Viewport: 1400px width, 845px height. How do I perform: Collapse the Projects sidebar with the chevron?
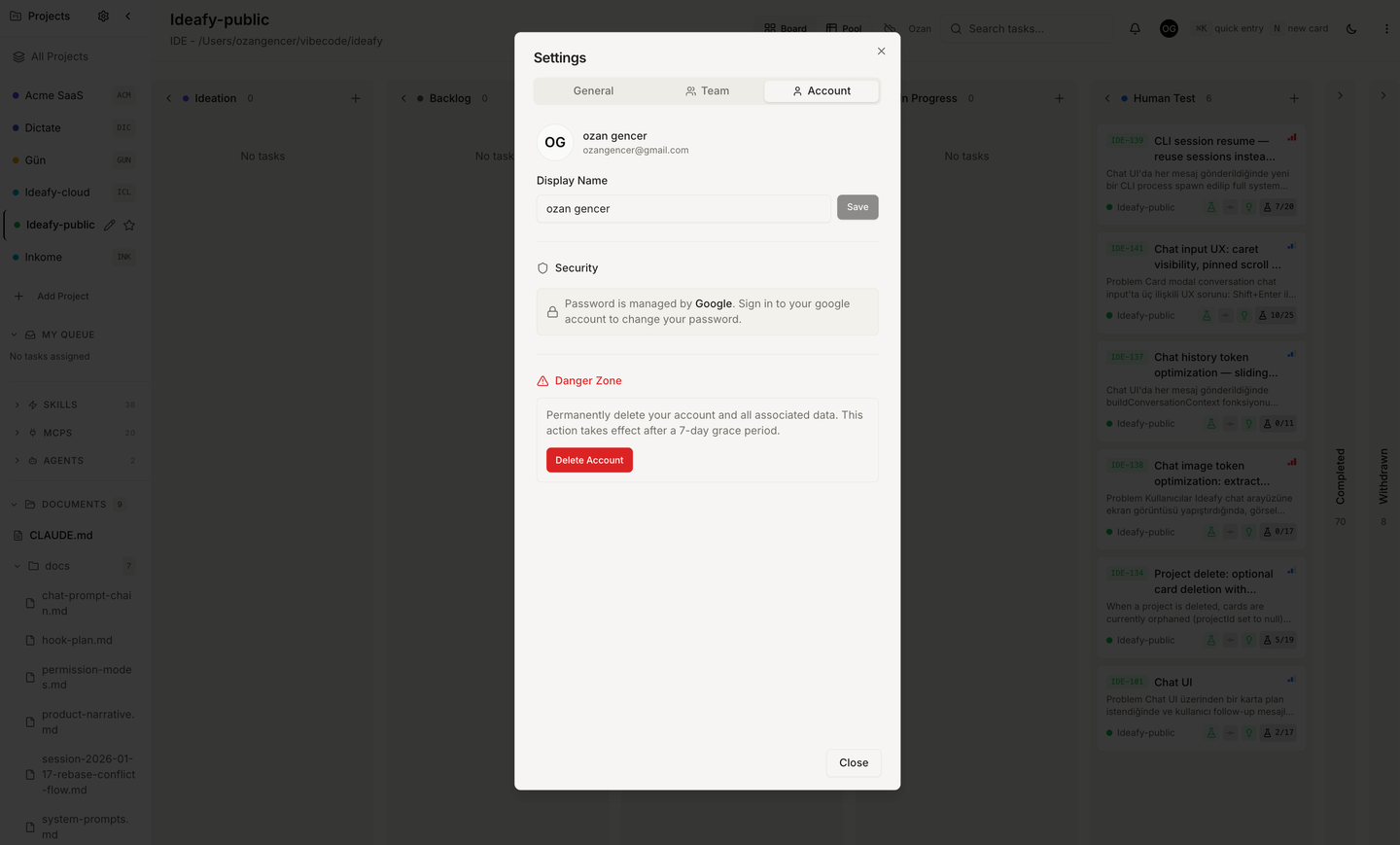pos(128,17)
